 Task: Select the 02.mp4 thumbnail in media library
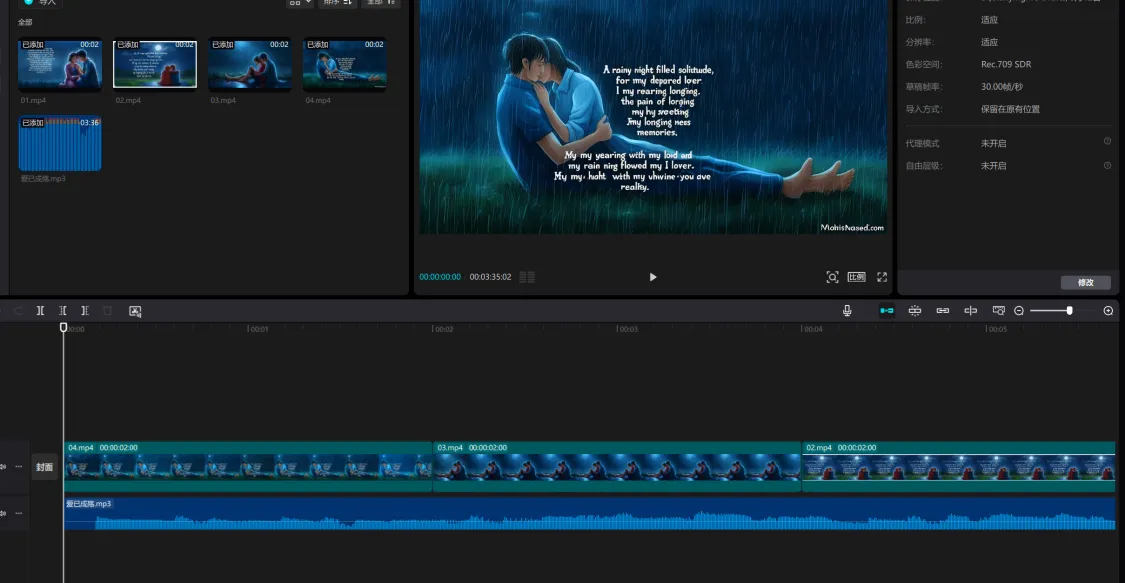click(x=155, y=65)
